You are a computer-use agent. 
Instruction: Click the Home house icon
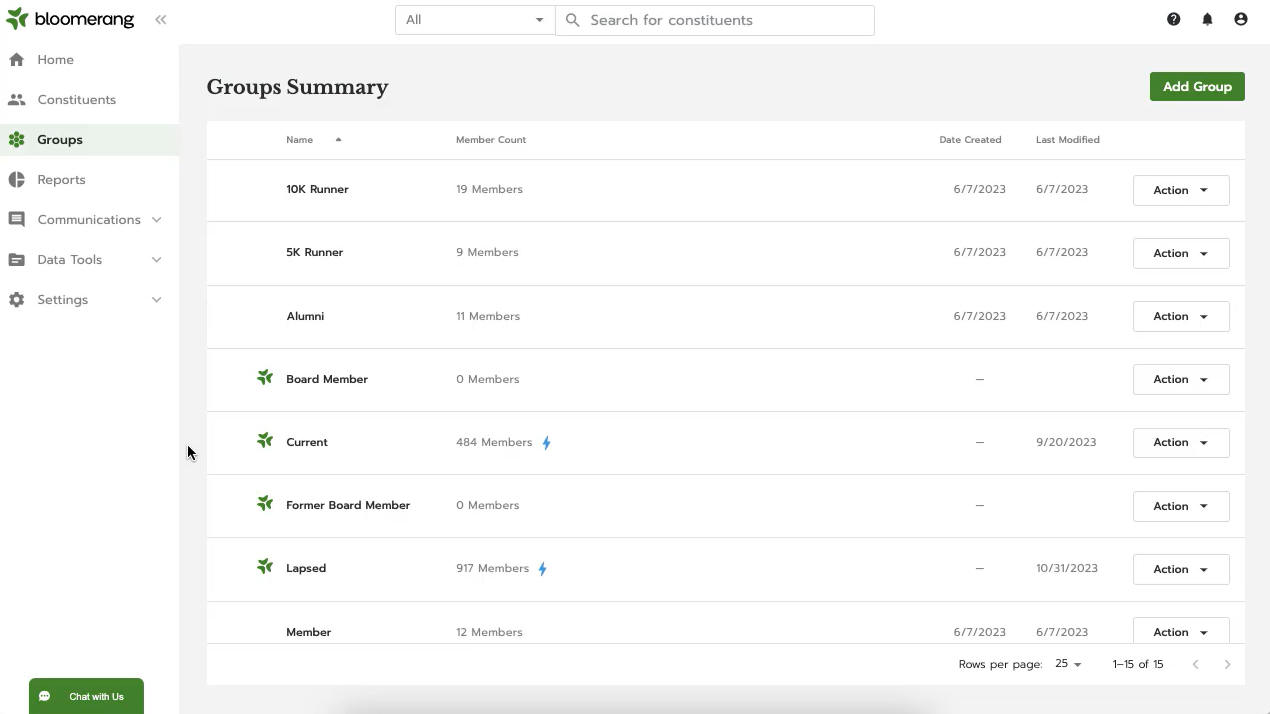16,60
